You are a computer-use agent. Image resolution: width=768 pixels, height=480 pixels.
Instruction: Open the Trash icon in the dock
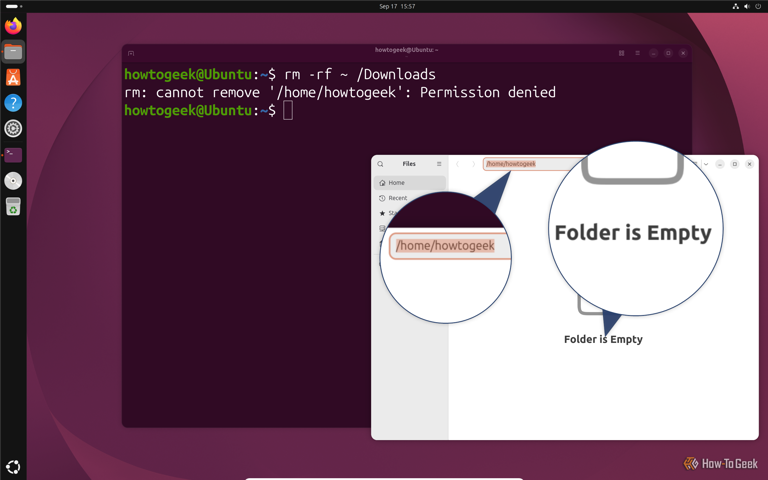[x=13, y=206]
